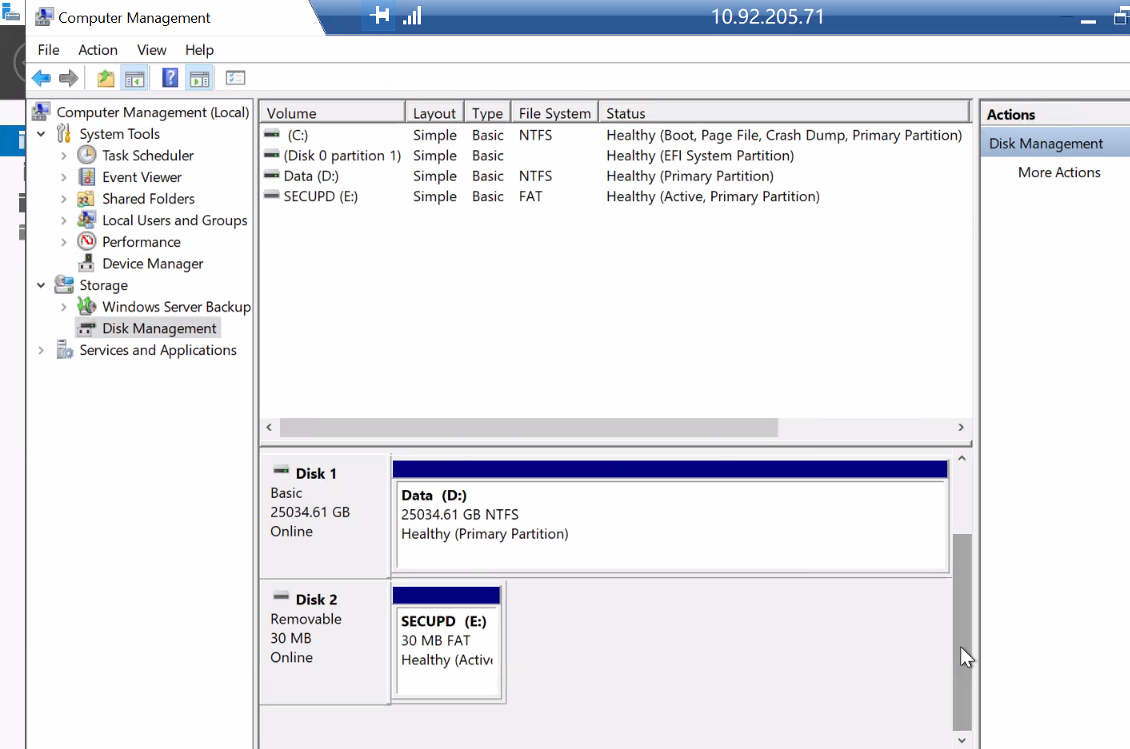
Task: Click the volume list left scroll arrow
Action: 269,427
